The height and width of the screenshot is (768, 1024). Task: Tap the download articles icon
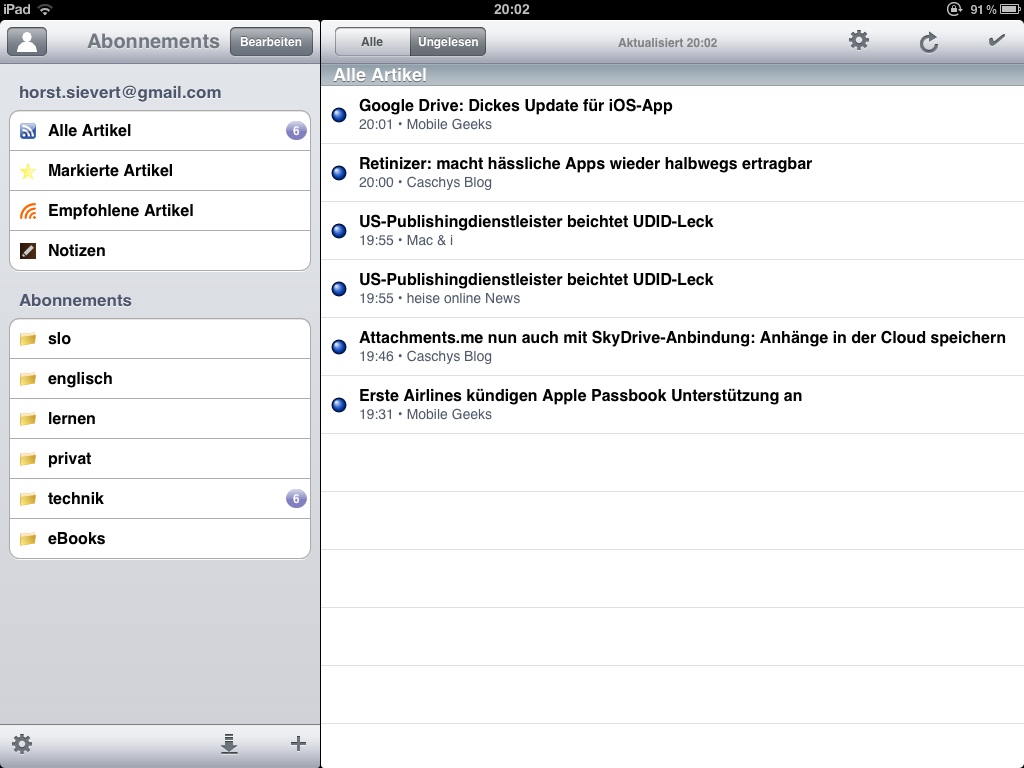click(229, 744)
